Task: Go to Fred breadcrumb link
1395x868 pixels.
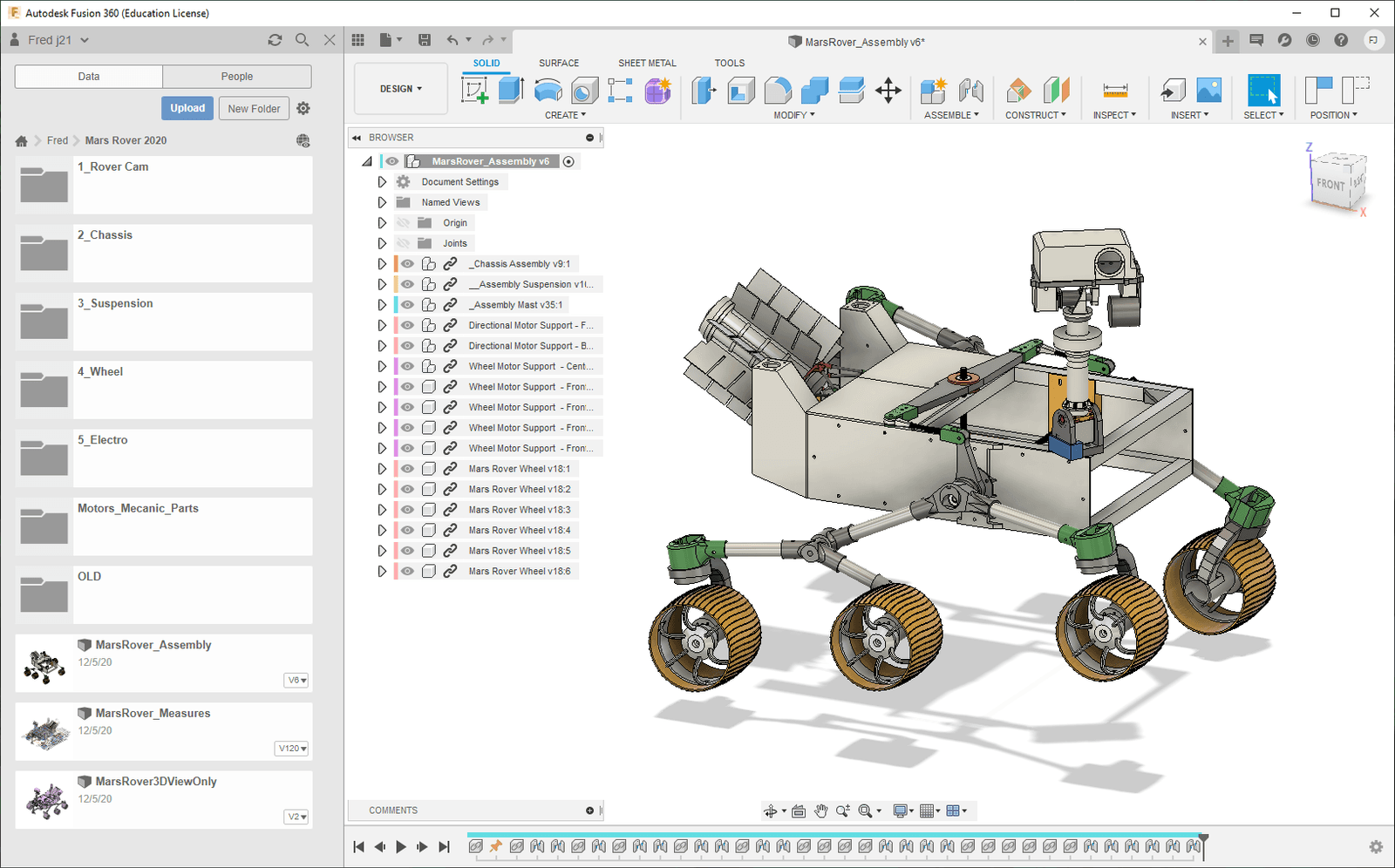Action: [x=58, y=140]
